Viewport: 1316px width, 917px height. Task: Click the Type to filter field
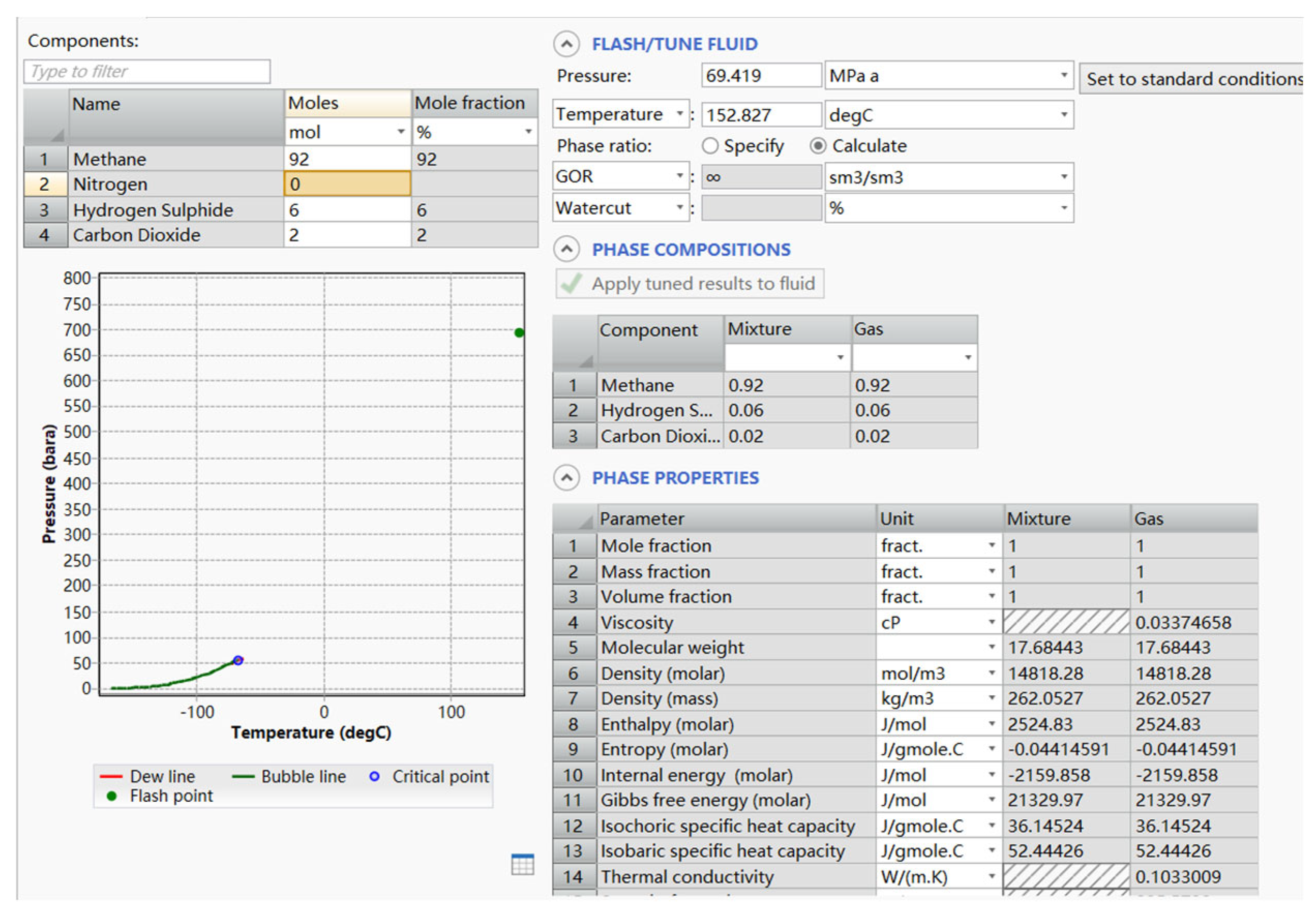(x=147, y=72)
